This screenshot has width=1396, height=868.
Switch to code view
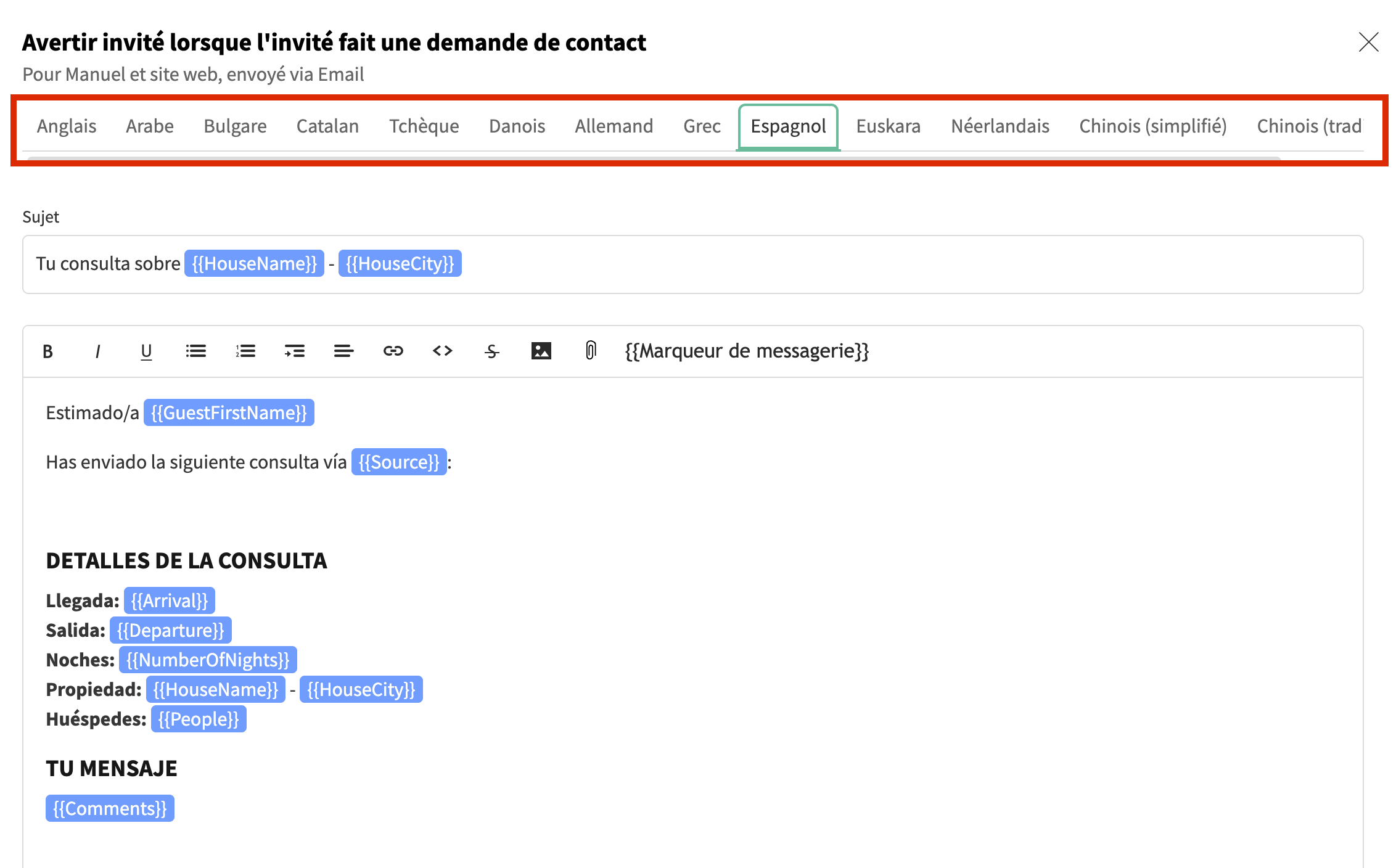(x=443, y=351)
